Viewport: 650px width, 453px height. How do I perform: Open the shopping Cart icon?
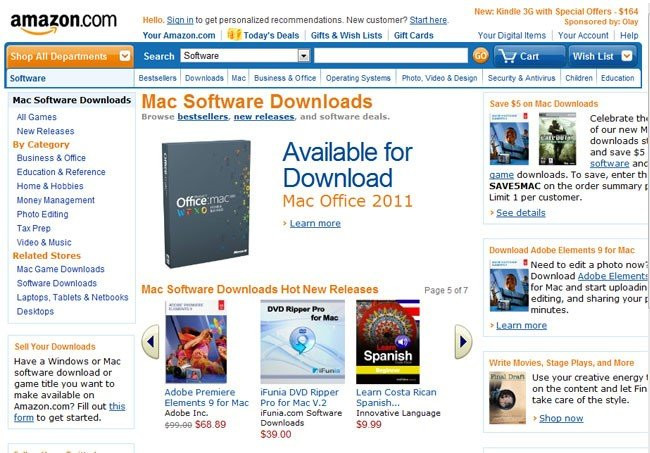pos(507,56)
